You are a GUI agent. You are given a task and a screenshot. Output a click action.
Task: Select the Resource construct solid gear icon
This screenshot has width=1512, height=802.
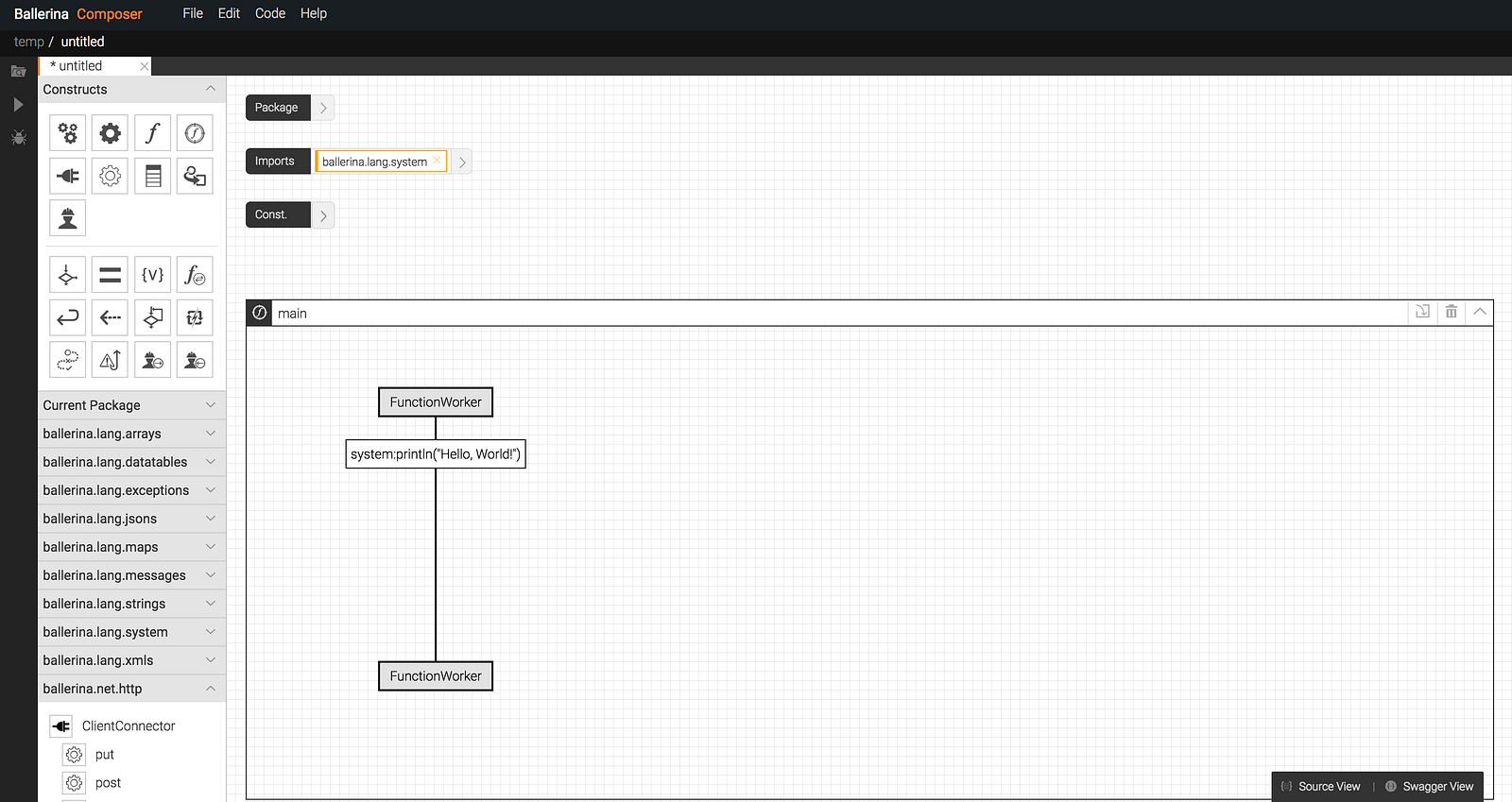tap(111, 133)
